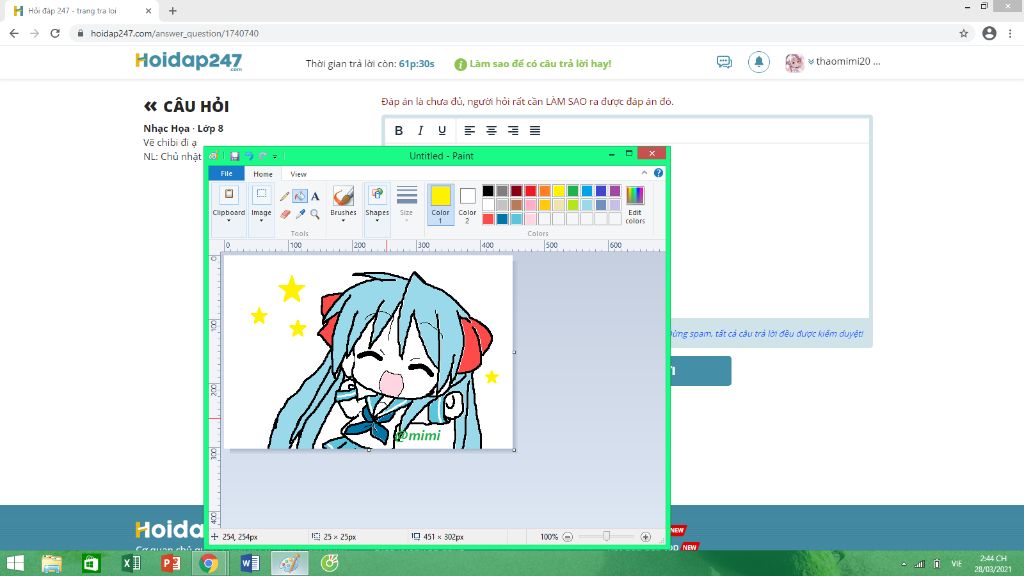Click the Undo arrow in Paint title bar
Screen dimensions: 1024x576
click(249, 156)
